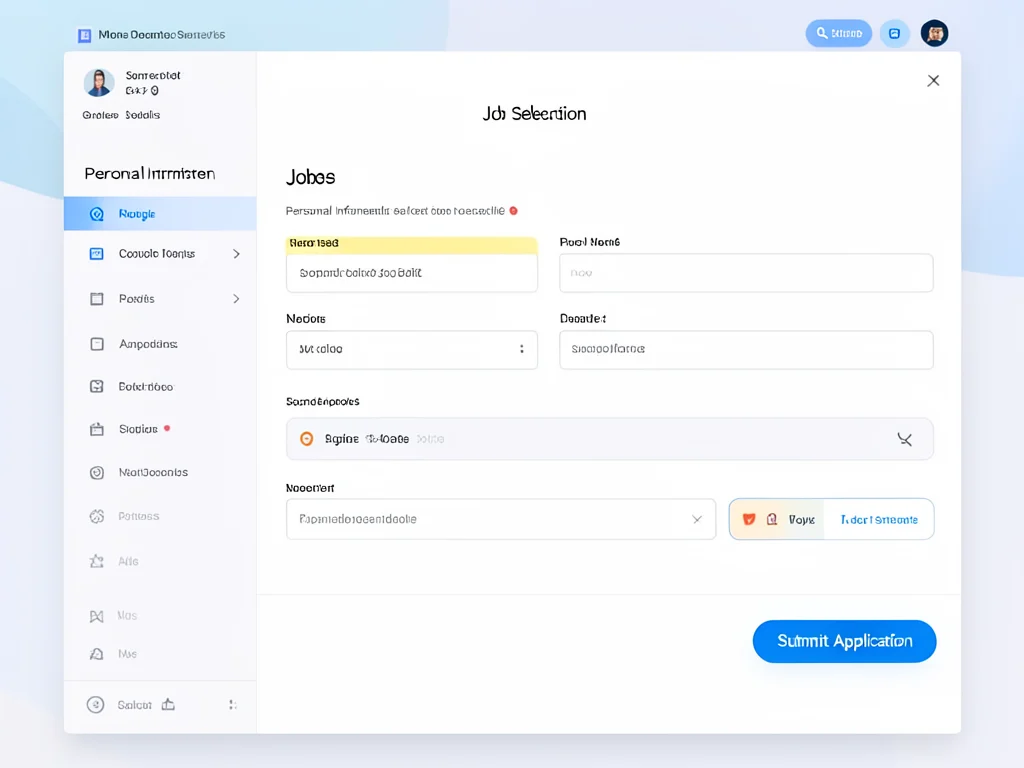The height and width of the screenshot is (768, 1024).
Task: Click the Poidis square icon in the sidebar
Action: 97,298
